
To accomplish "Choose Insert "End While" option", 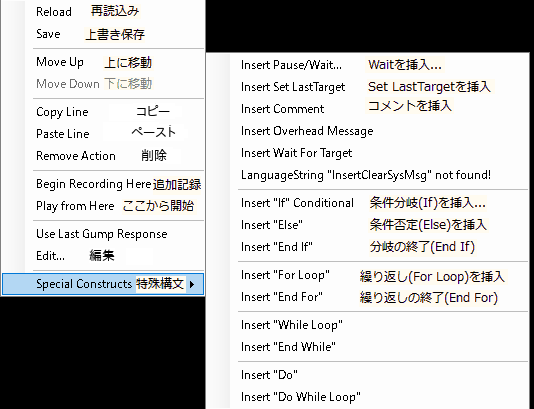I will [367, 347].
